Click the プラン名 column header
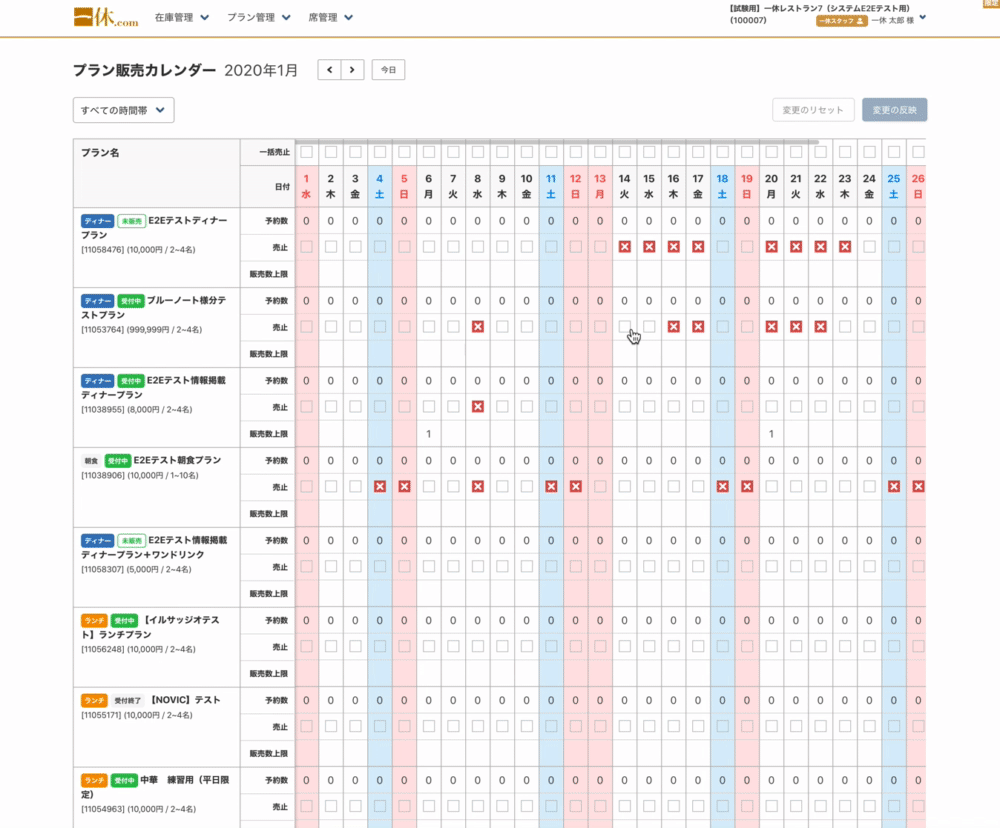Viewport: 1000px width, 828px height. 100,152
